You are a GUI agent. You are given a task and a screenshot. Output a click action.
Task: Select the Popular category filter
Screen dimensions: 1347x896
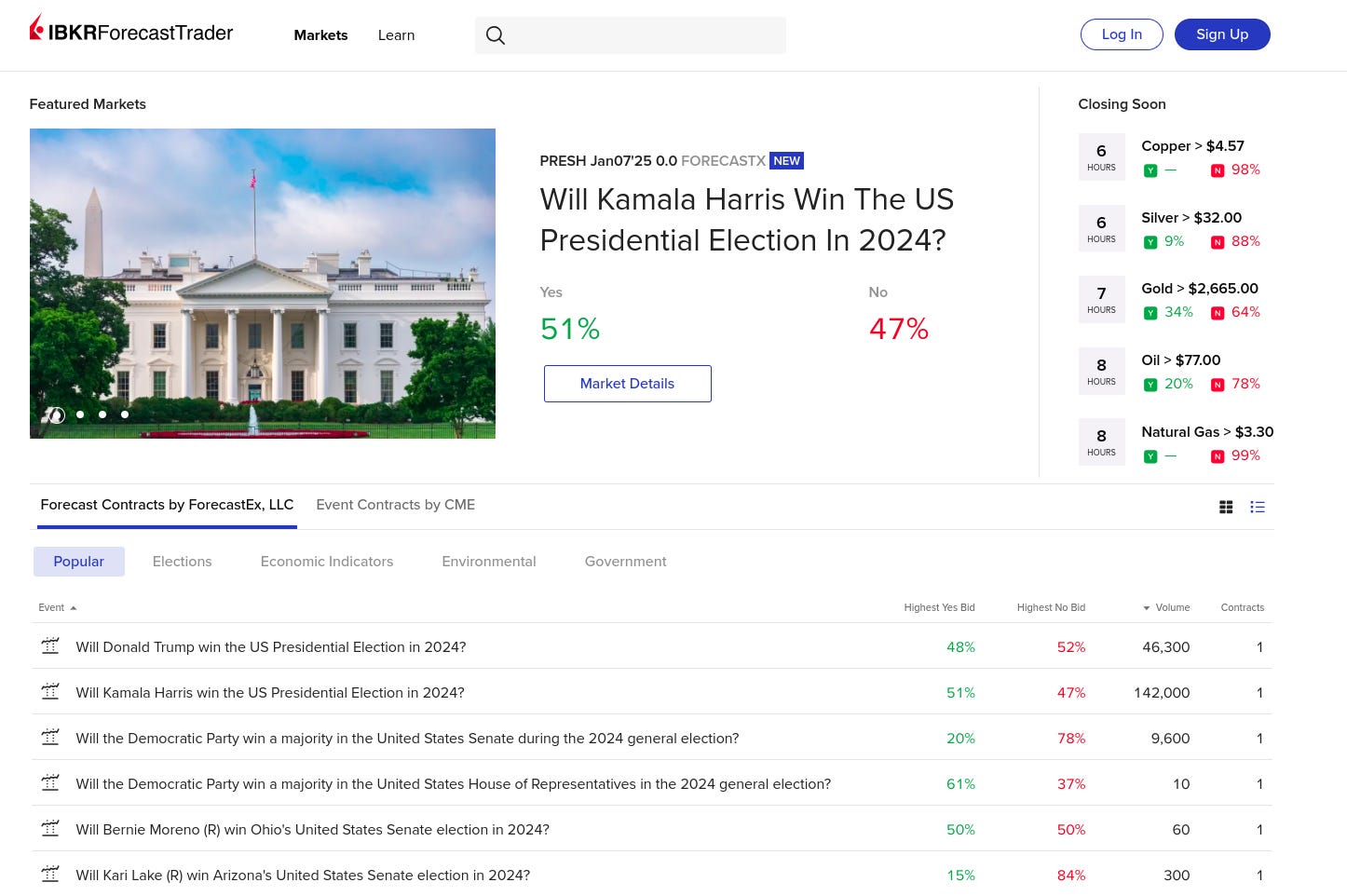(x=79, y=562)
